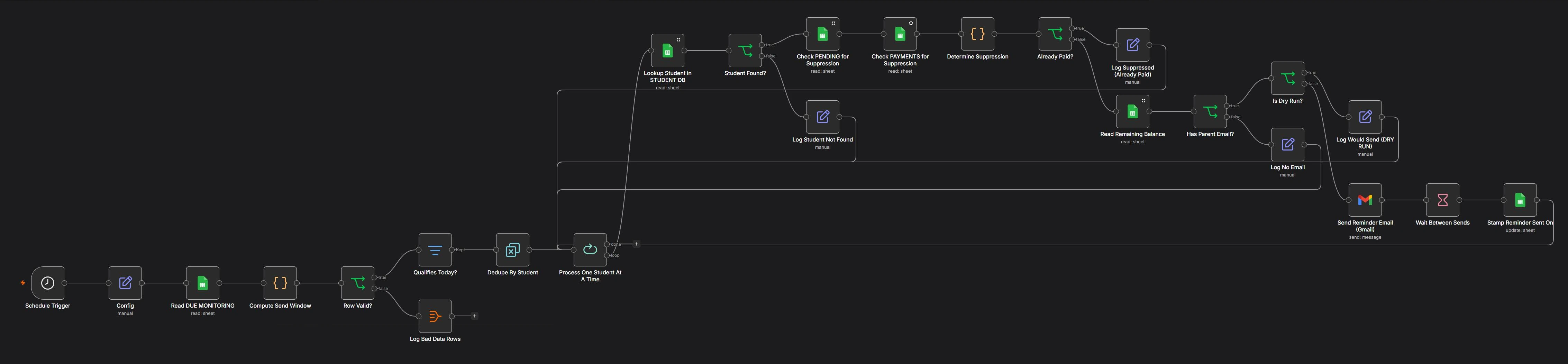Click plus button on loop node done output
The width and height of the screenshot is (1568, 364).
pos(637,244)
